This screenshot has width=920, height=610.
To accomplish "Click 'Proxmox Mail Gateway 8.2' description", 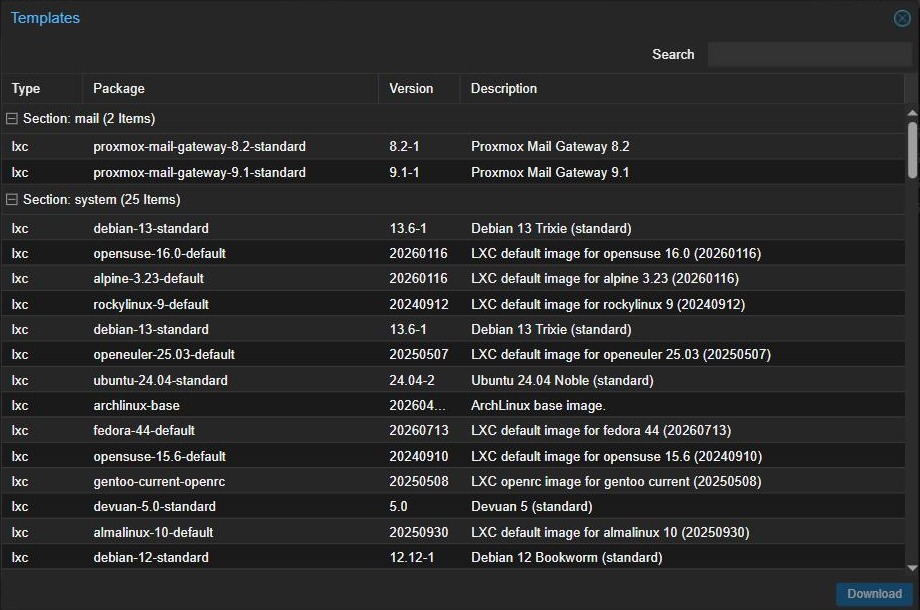I will pyautogui.click(x=550, y=146).
